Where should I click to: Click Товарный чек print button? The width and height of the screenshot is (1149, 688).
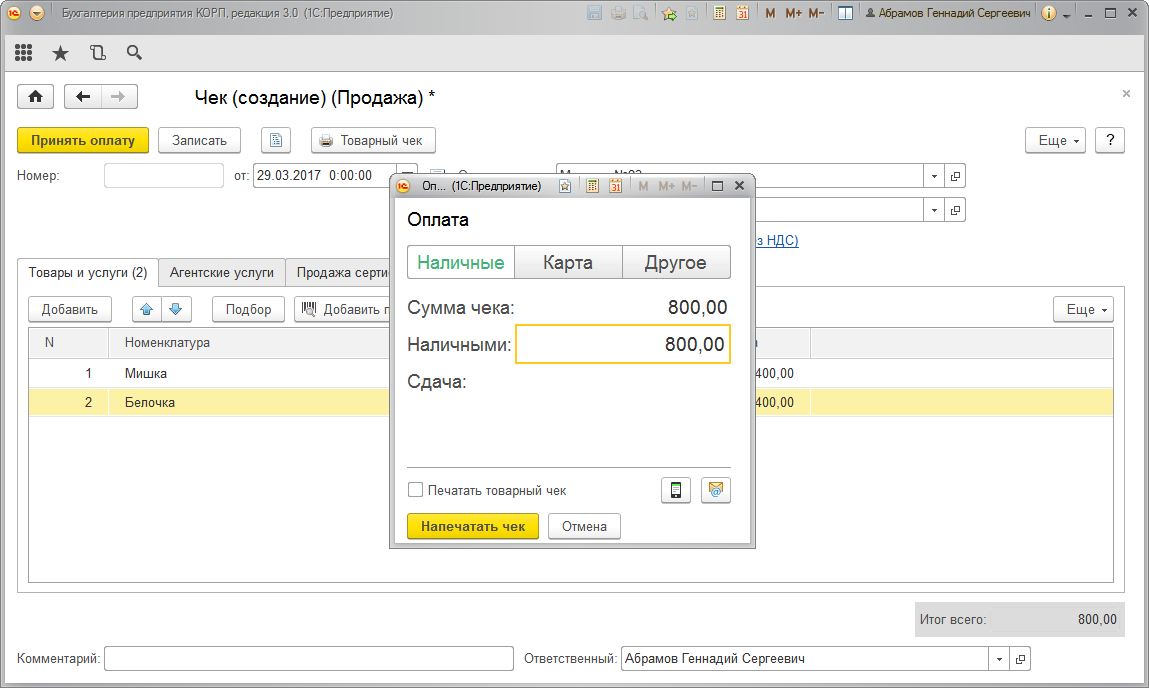[373, 140]
